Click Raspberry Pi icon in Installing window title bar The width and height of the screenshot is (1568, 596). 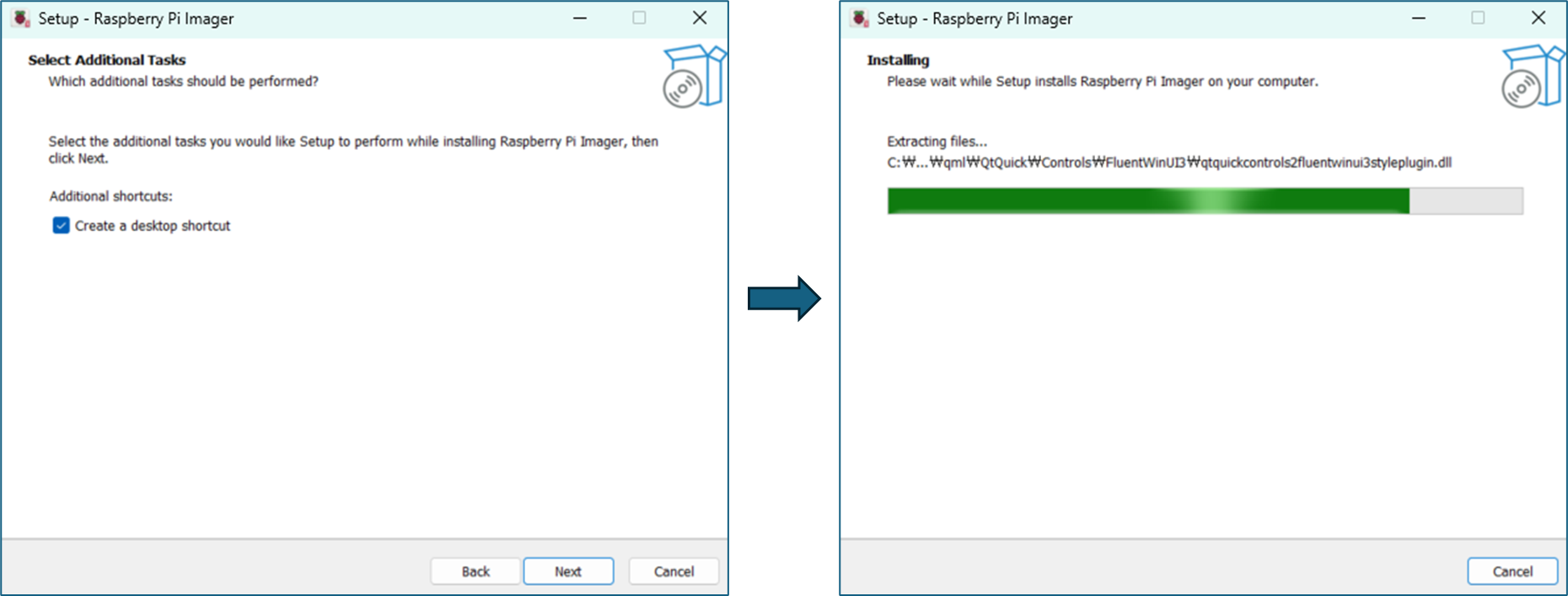(860, 18)
